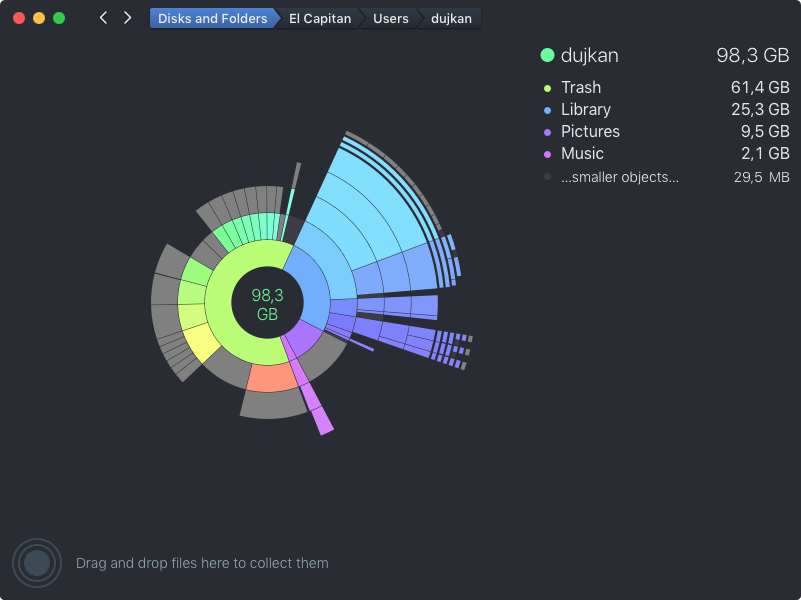
Task: Click the blue Library color dot
Action: click(547, 110)
